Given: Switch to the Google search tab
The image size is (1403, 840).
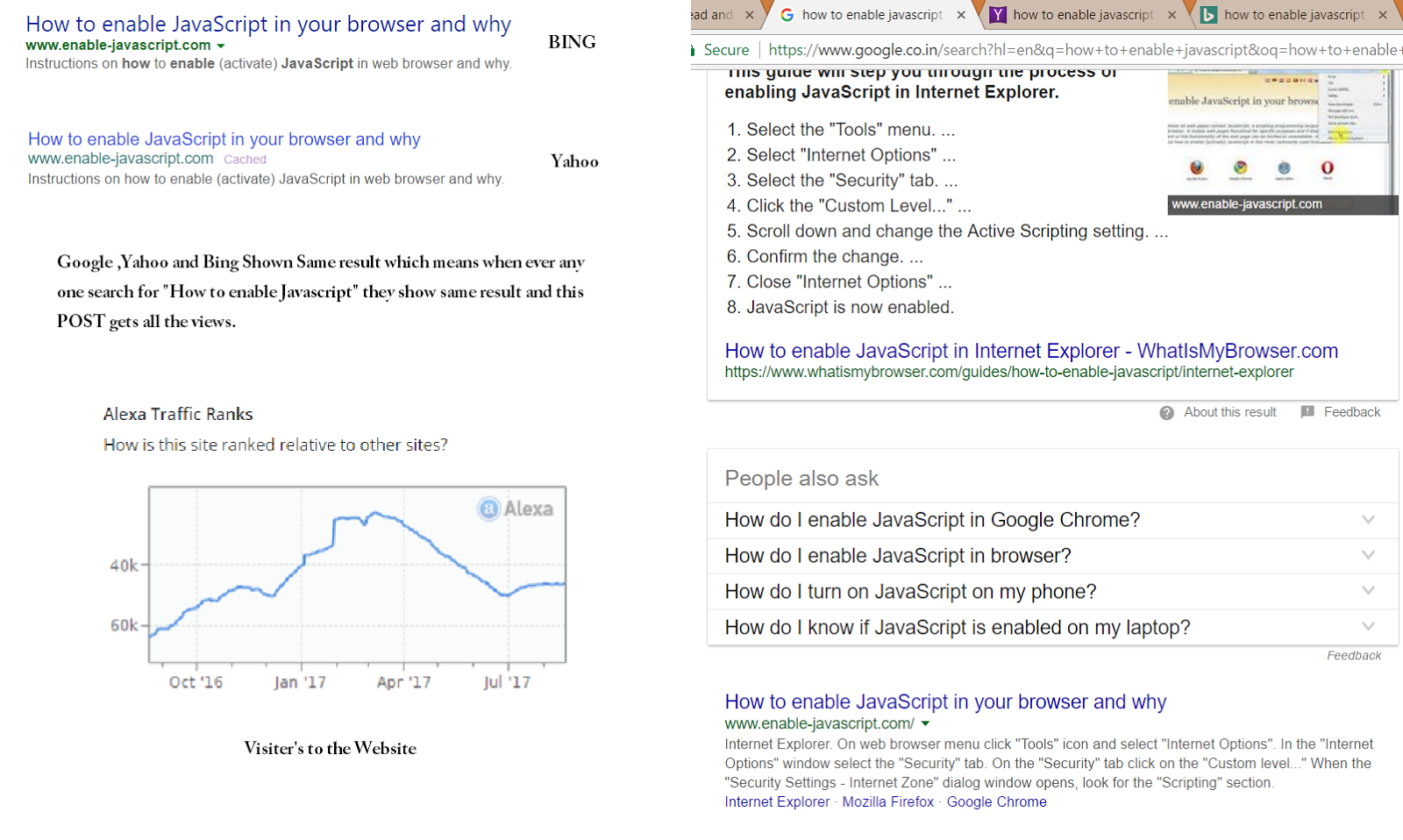Looking at the screenshot, I should [872, 15].
